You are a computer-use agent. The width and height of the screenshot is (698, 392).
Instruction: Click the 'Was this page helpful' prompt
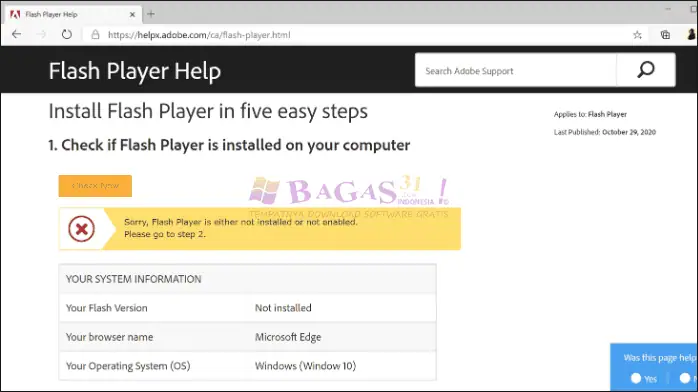(x=660, y=358)
